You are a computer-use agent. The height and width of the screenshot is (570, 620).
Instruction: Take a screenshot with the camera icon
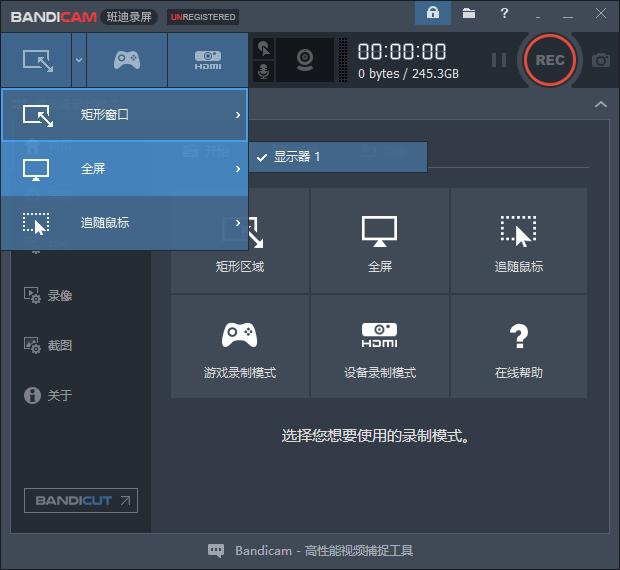(601, 60)
